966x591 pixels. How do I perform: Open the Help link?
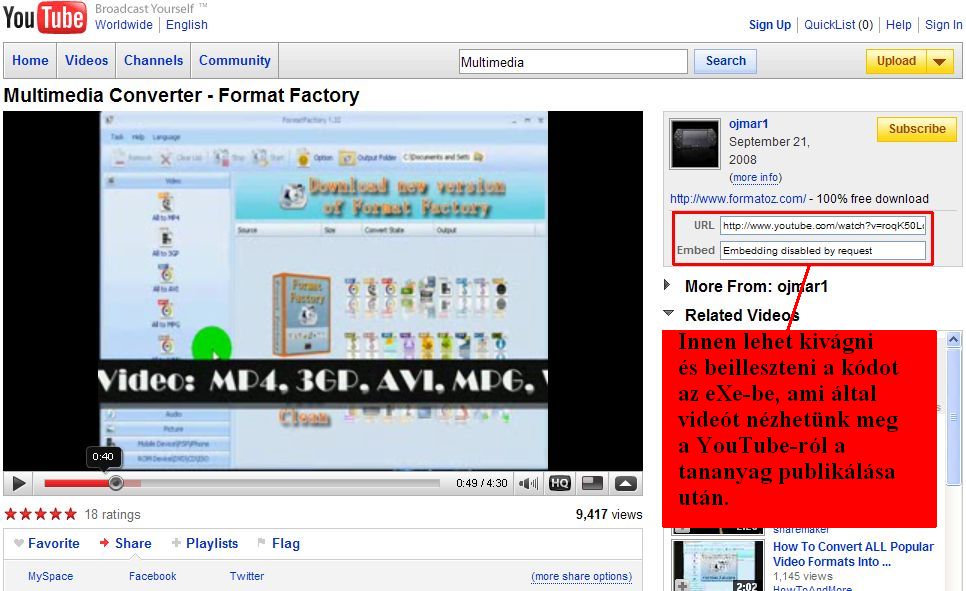(898, 25)
